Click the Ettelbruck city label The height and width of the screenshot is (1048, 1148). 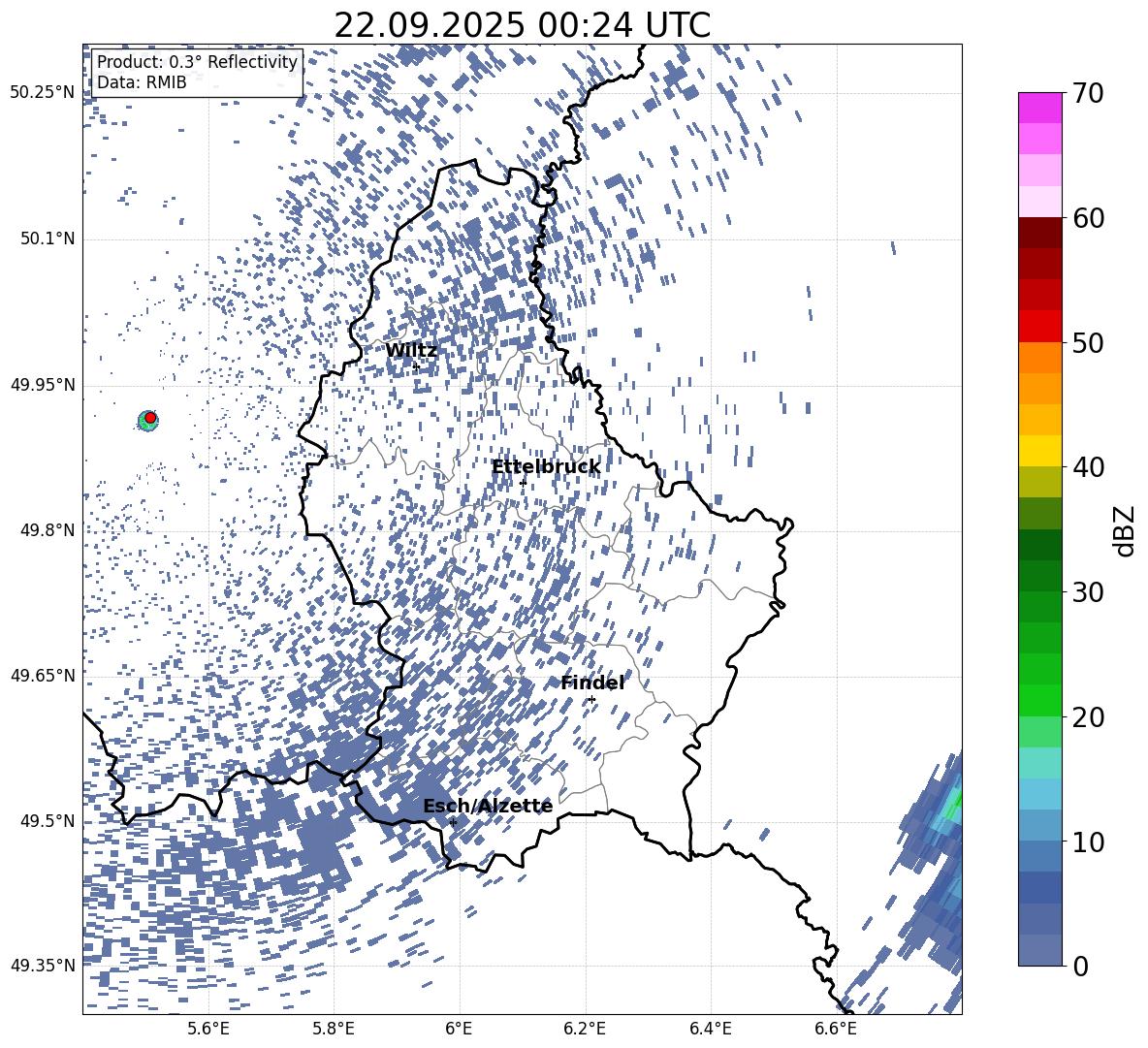point(546,467)
